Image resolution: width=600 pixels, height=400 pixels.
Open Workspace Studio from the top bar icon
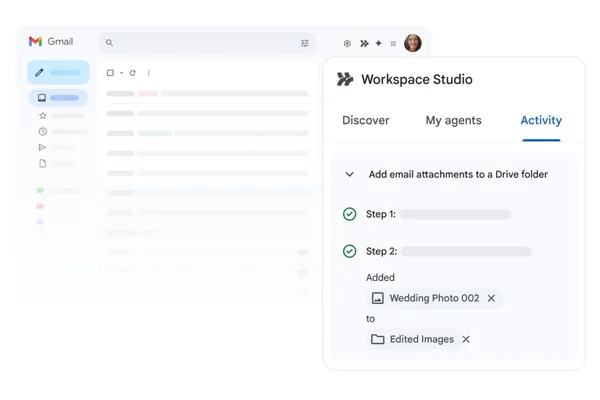364,44
